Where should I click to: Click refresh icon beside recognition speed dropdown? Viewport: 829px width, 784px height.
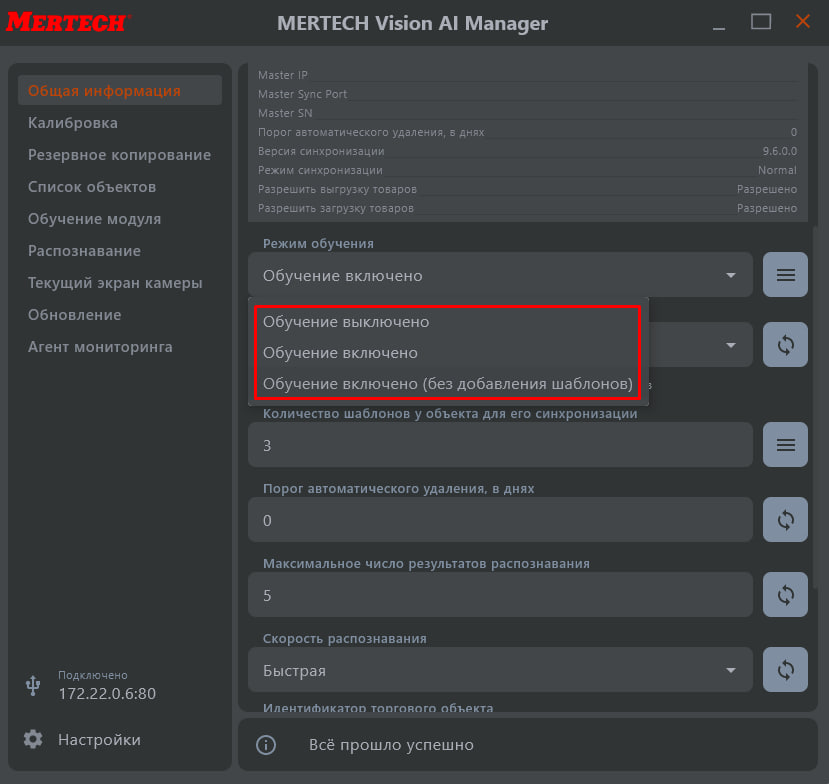pos(785,670)
